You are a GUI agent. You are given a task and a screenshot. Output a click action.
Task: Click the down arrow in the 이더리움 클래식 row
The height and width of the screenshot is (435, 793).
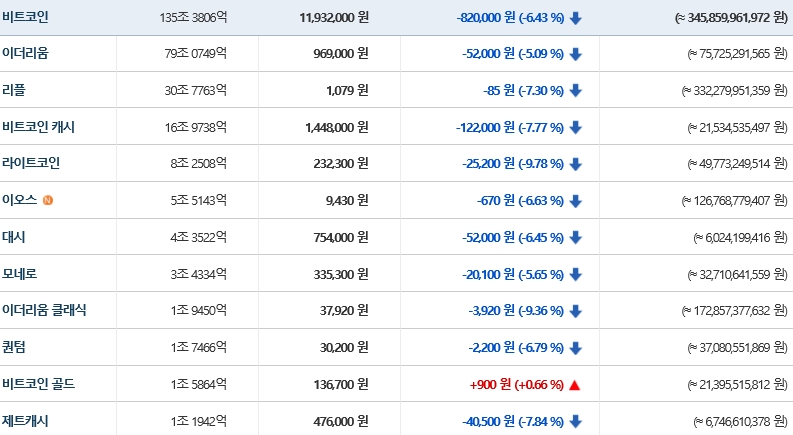click(575, 311)
